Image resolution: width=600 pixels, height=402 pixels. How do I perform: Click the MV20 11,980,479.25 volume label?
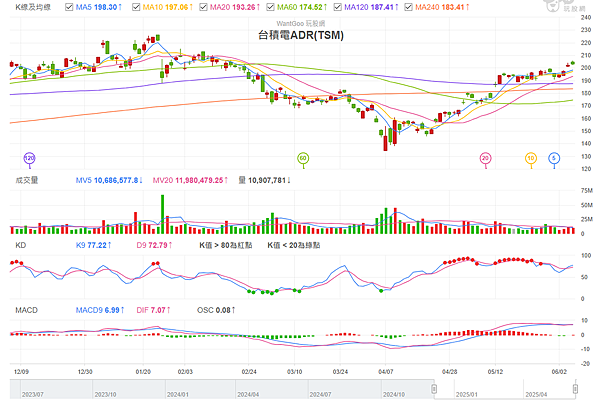pos(190,180)
